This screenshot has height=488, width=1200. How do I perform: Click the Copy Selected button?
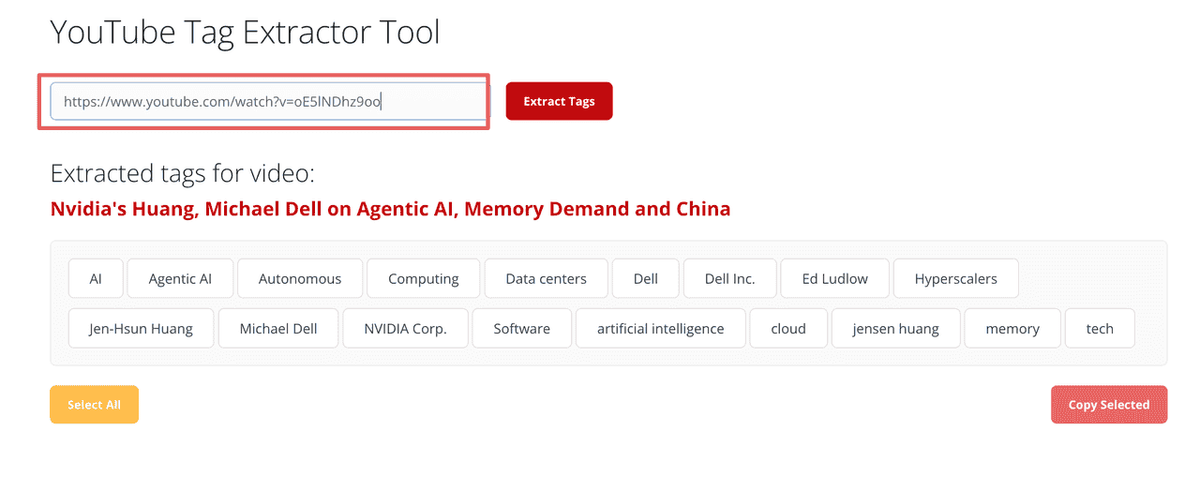point(1109,404)
